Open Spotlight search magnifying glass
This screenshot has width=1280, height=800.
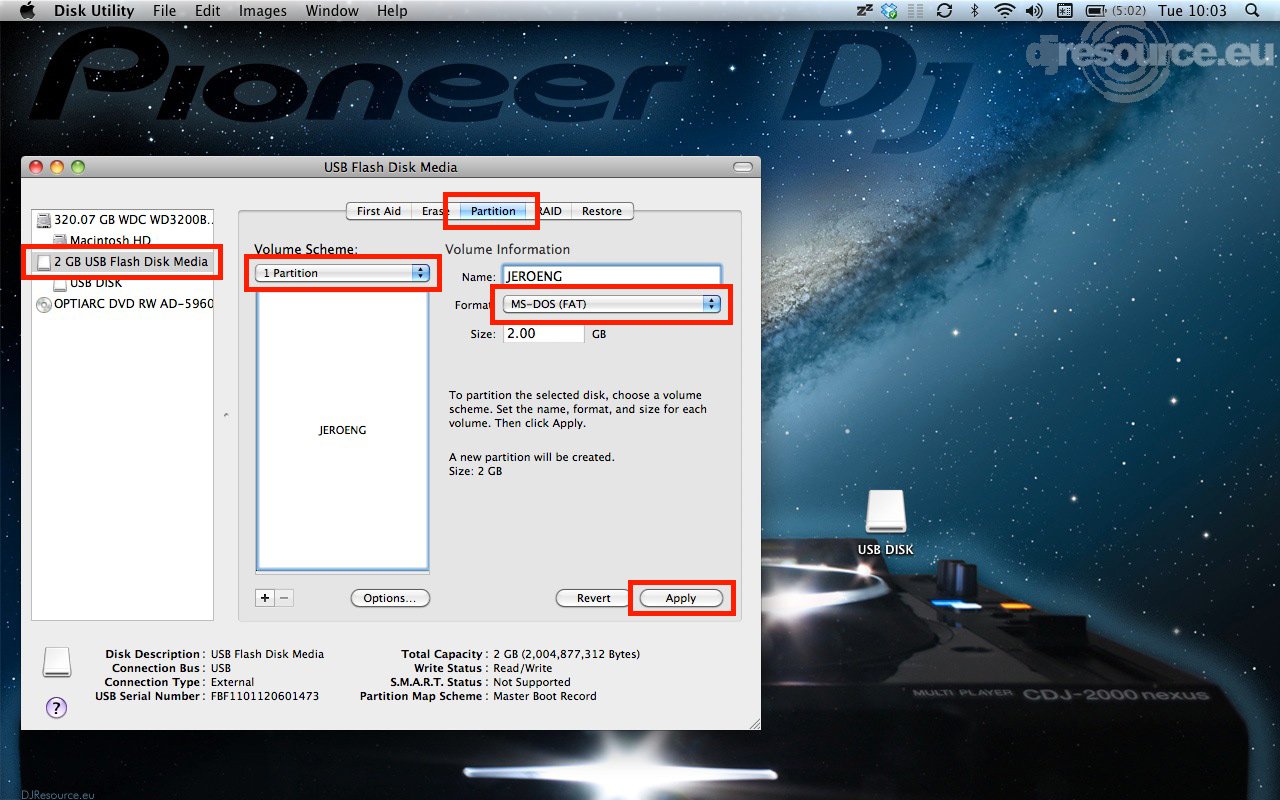click(x=1252, y=11)
